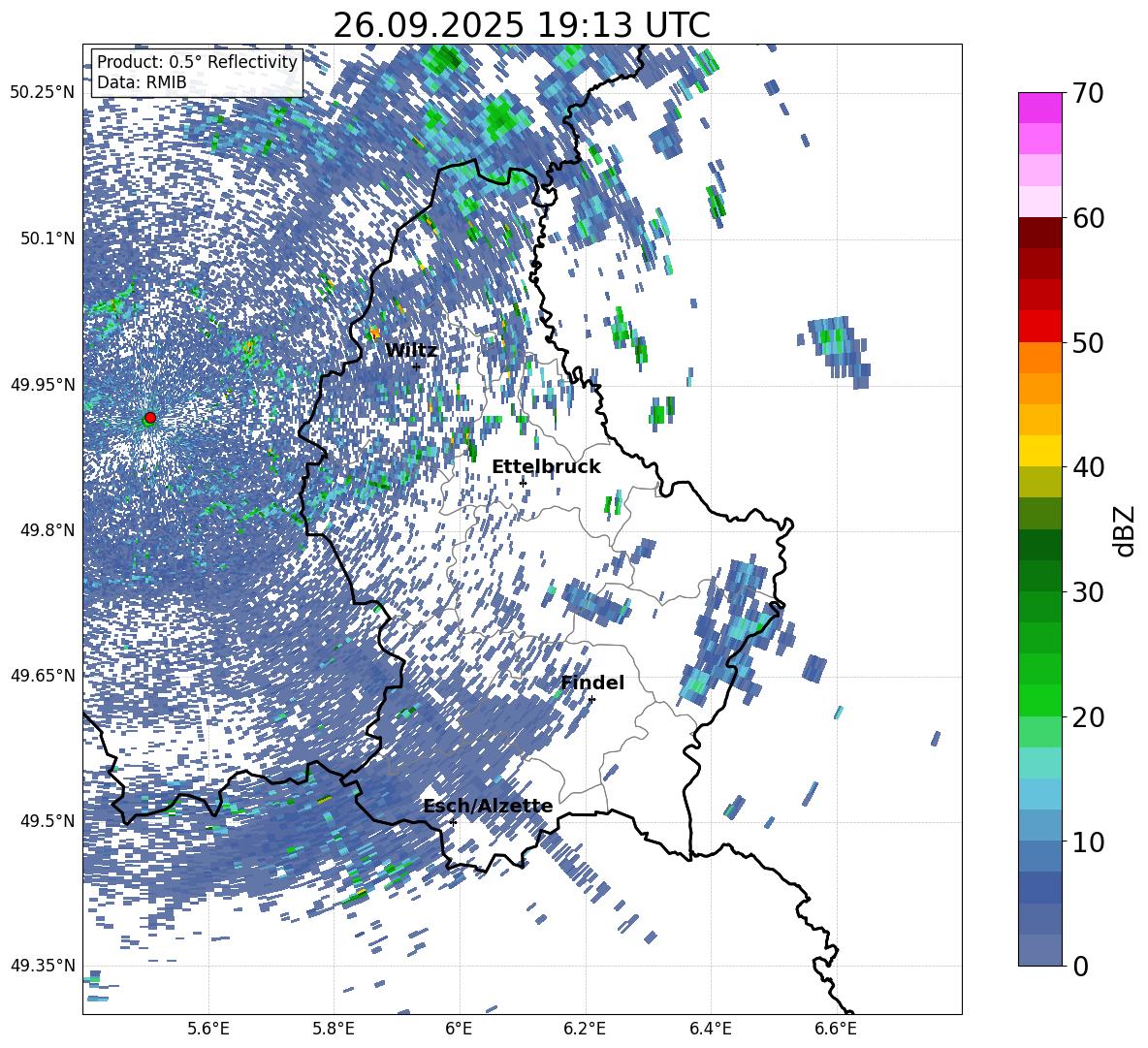Viewport: 1148px width, 1048px height.
Task: Click the Ettelbruck cross marker
Action: click(x=523, y=482)
